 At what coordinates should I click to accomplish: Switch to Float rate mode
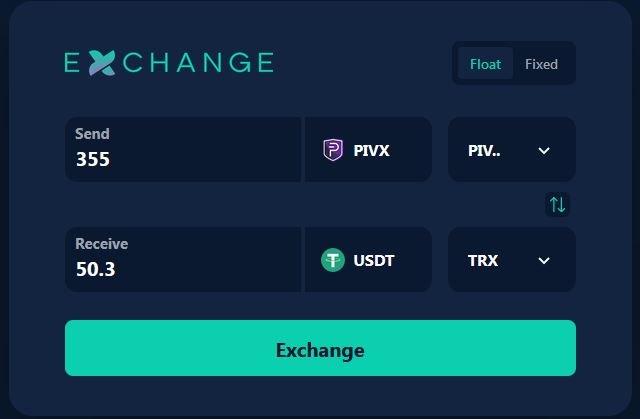coord(486,64)
